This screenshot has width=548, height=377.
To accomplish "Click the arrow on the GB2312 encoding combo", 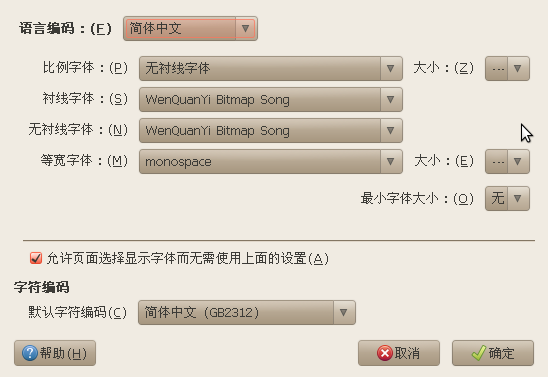I will pos(344,312).
